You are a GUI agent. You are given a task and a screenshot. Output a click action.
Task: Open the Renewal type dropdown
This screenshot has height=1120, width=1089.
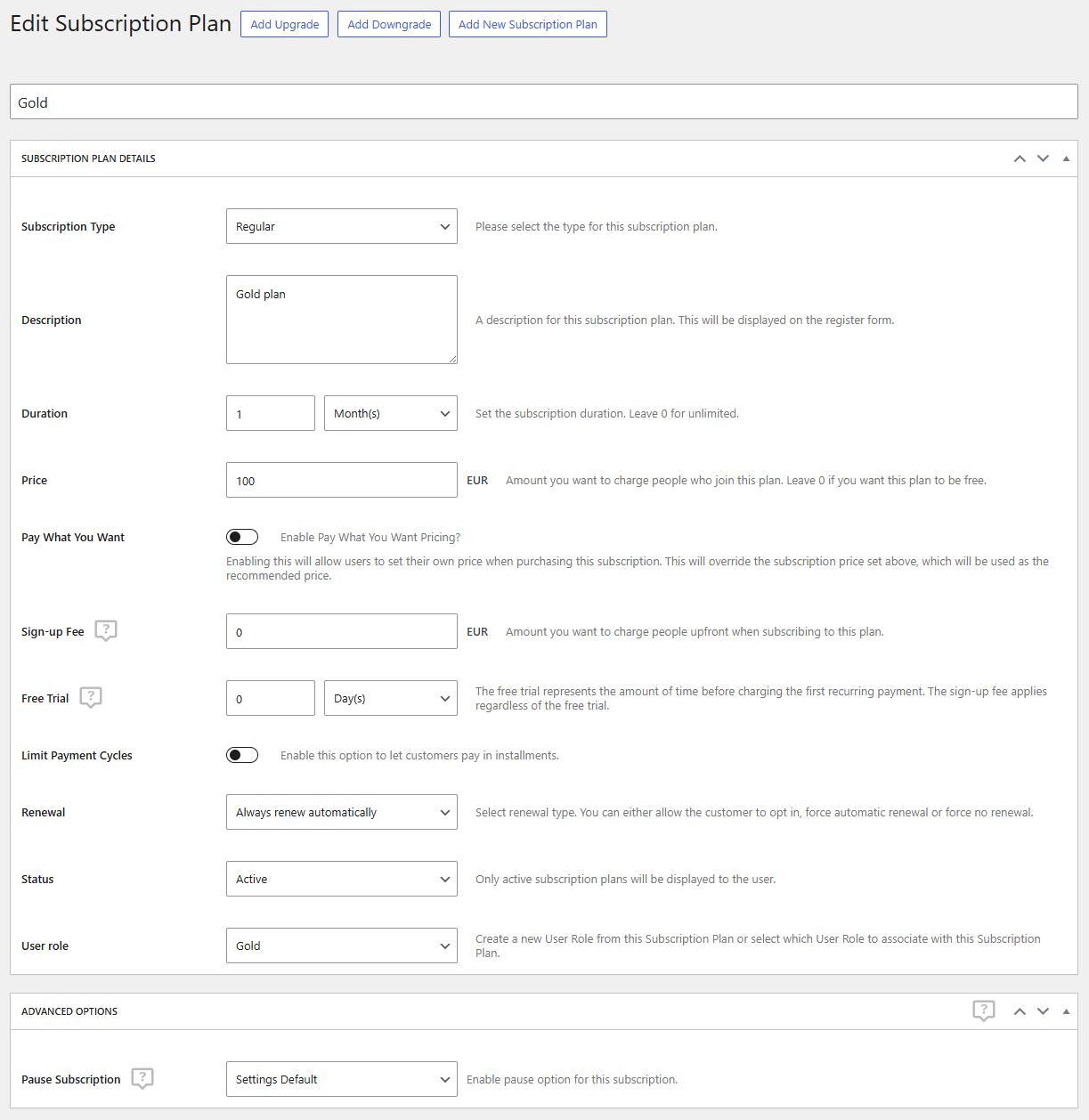(x=342, y=811)
